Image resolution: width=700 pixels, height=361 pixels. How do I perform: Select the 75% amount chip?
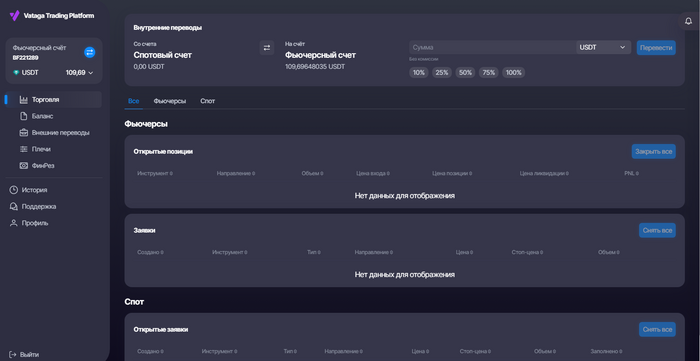point(489,73)
